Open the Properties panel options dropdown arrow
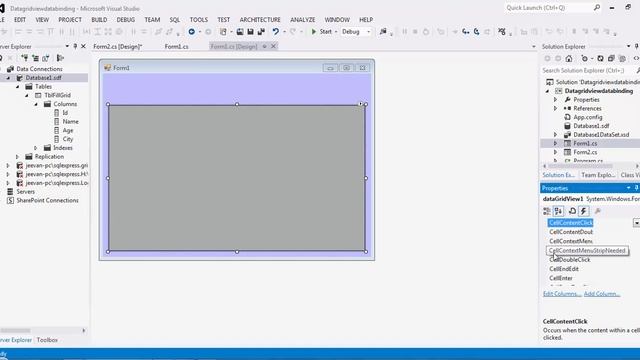Image resolution: width=640 pixels, height=360 pixels. [629, 188]
